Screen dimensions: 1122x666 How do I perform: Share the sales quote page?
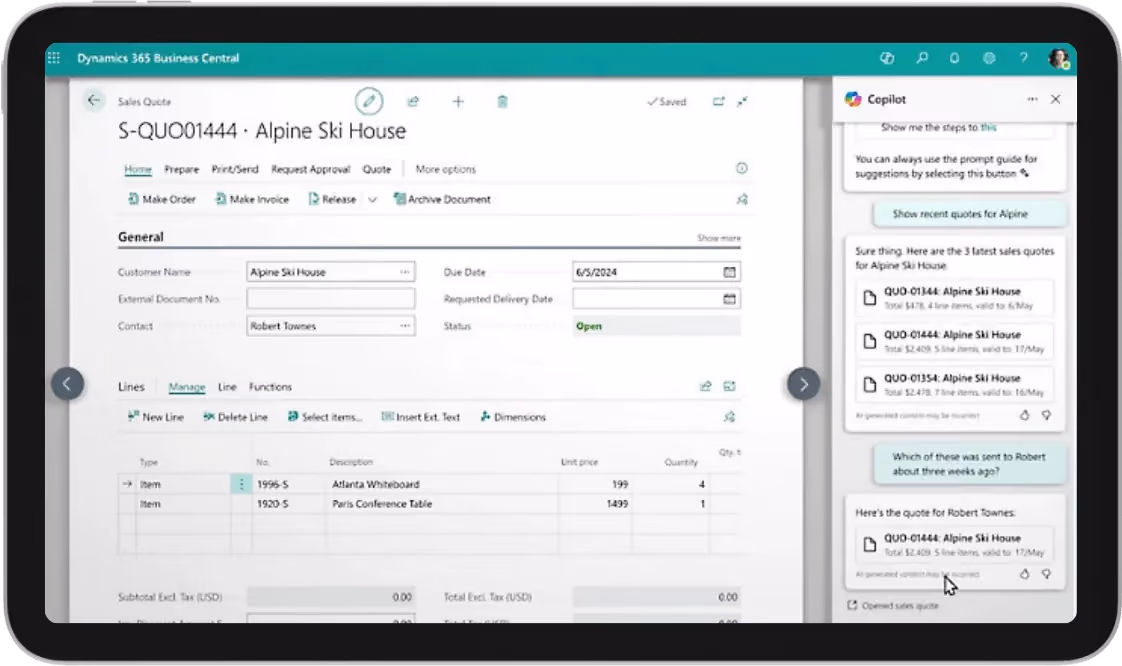pos(413,102)
